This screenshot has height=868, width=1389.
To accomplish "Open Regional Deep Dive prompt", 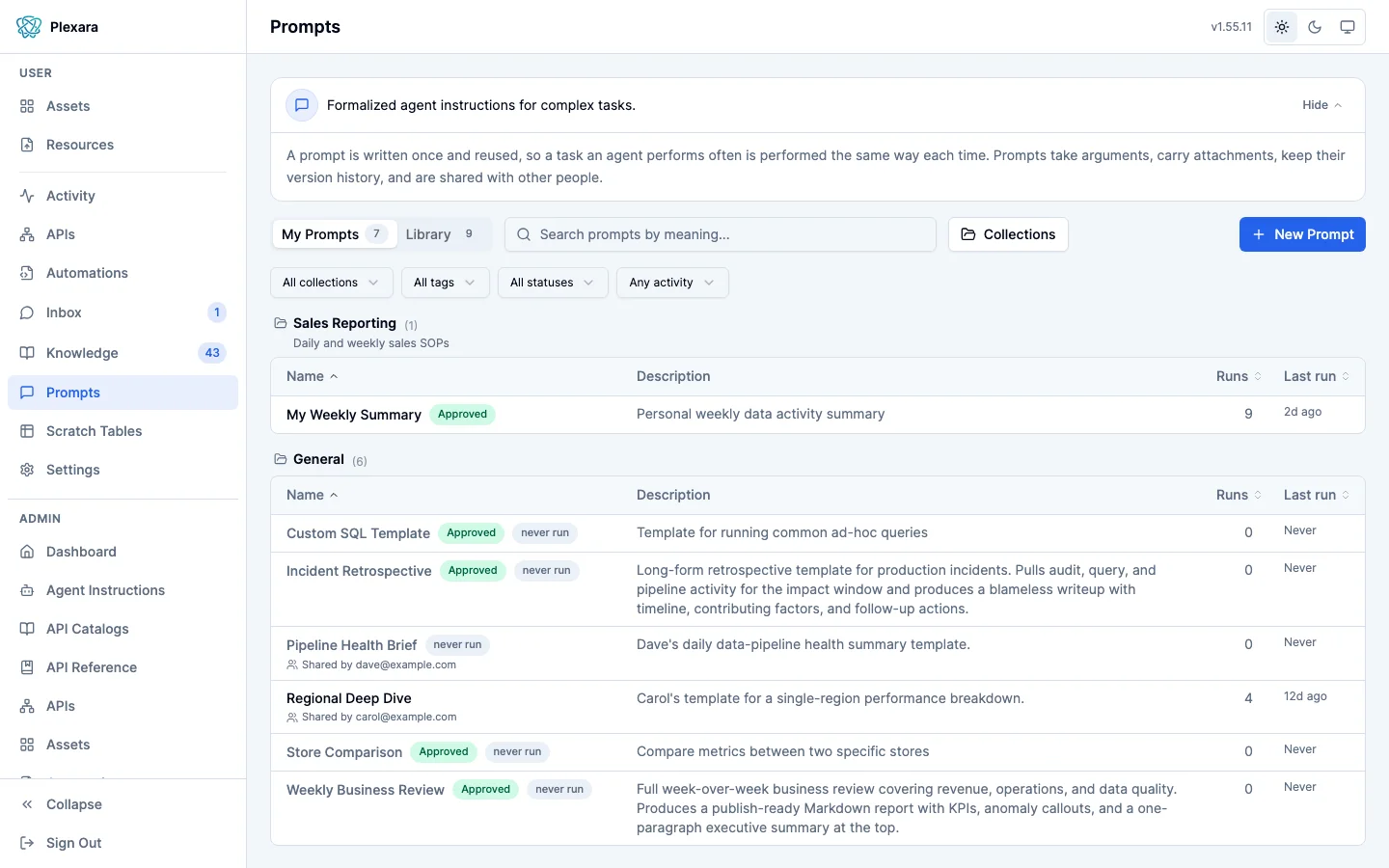I will click(x=349, y=698).
